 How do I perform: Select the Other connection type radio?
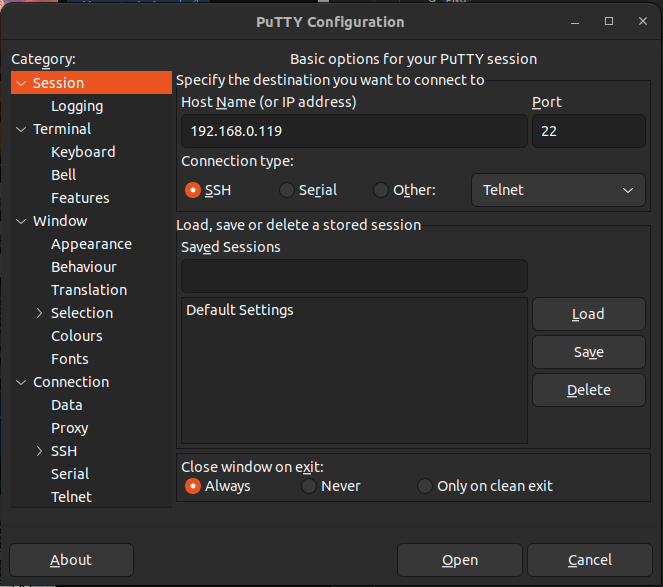[x=381, y=190]
